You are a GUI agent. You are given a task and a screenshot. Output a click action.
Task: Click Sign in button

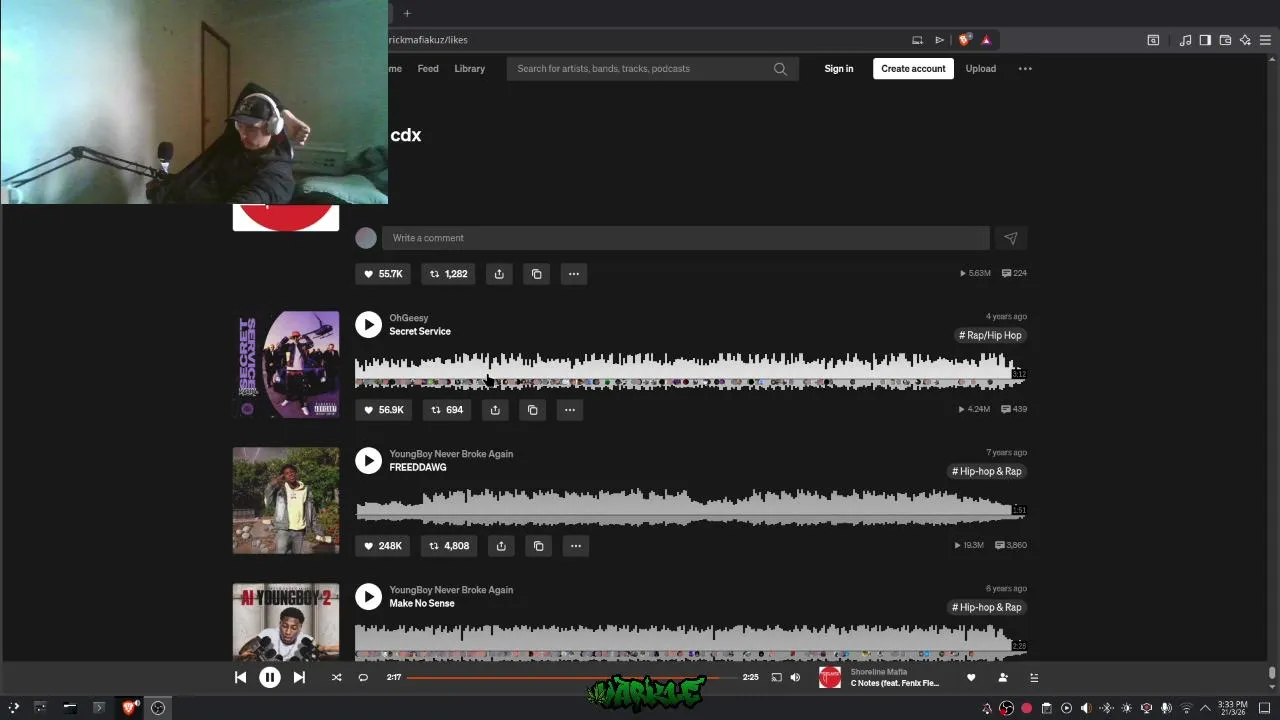coord(839,69)
